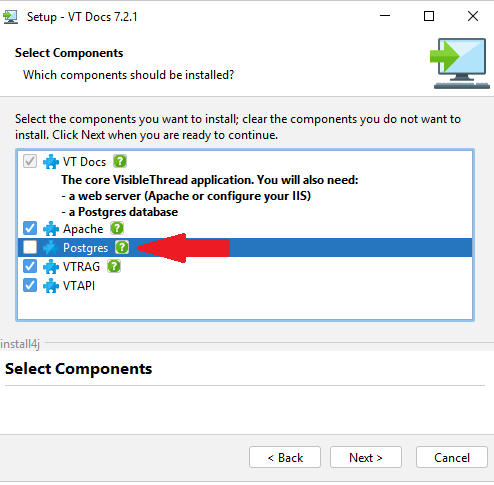Click the VTRAG puzzle-piece icon
Viewport: 494px width, 485px height.
click(51, 267)
